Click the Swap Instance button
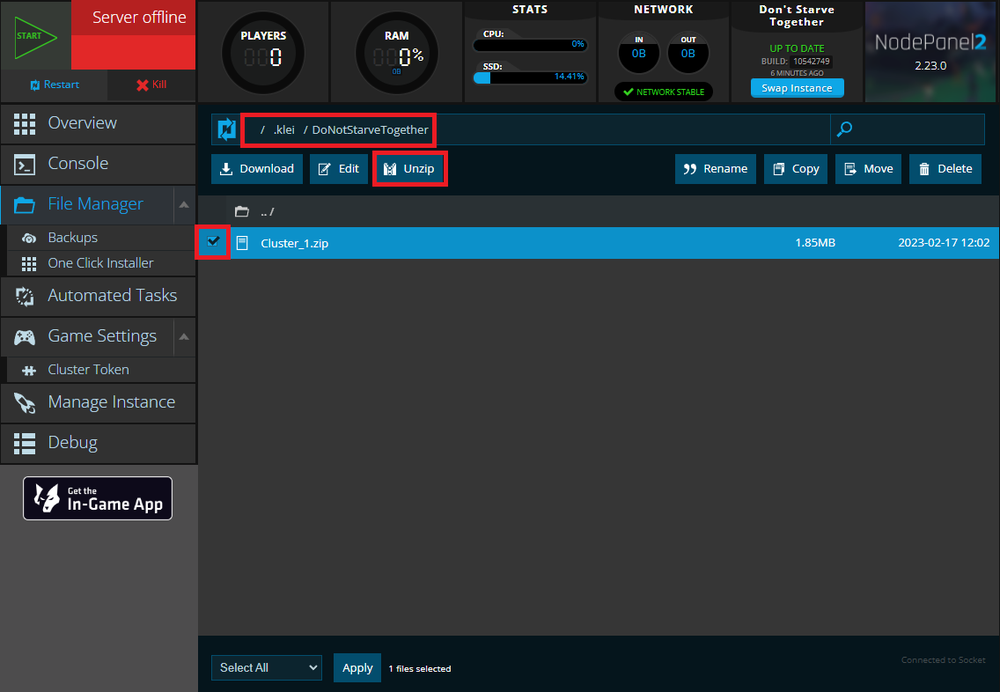This screenshot has width=1000, height=692. coord(797,88)
